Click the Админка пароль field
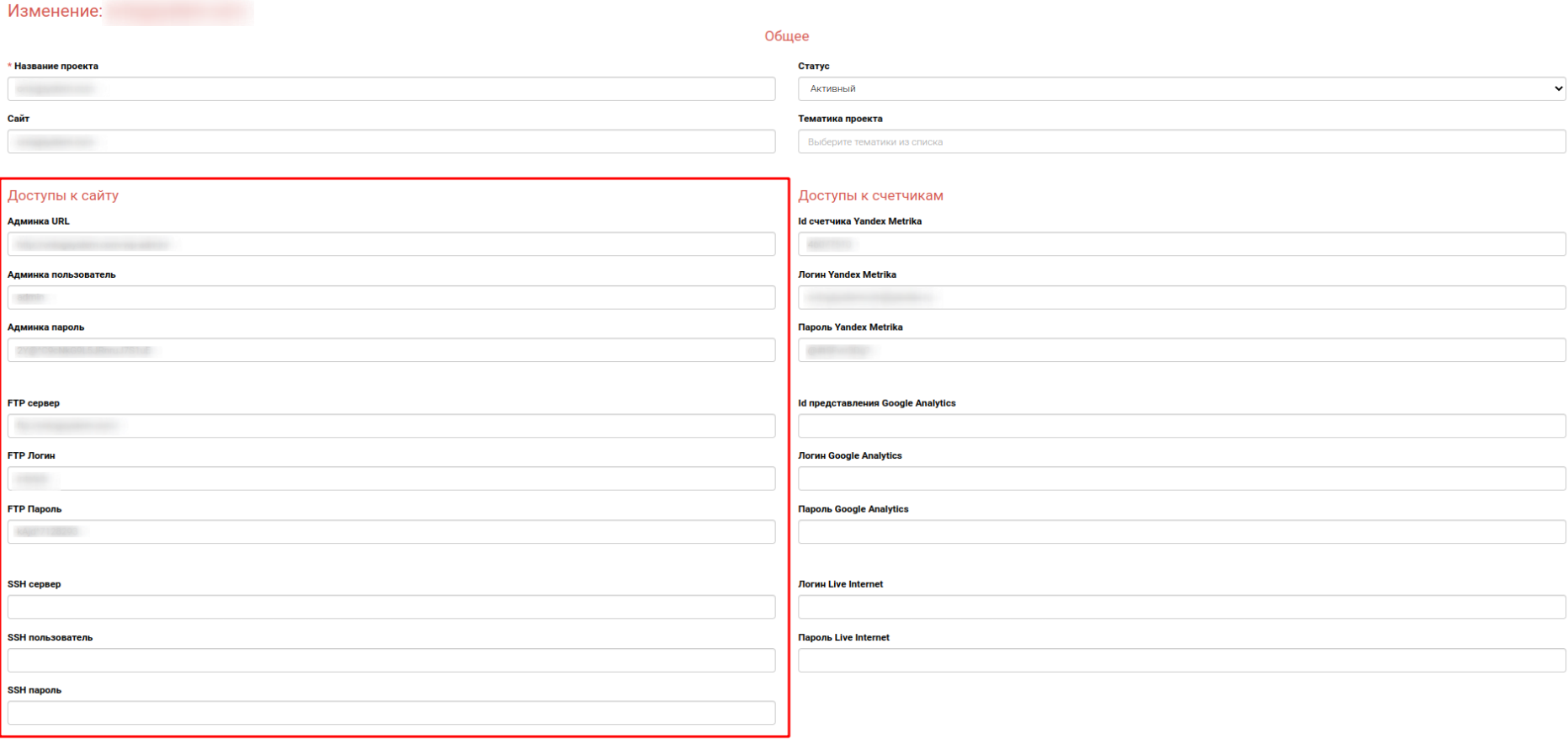The width and height of the screenshot is (1568, 750). (x=391, y=350)
